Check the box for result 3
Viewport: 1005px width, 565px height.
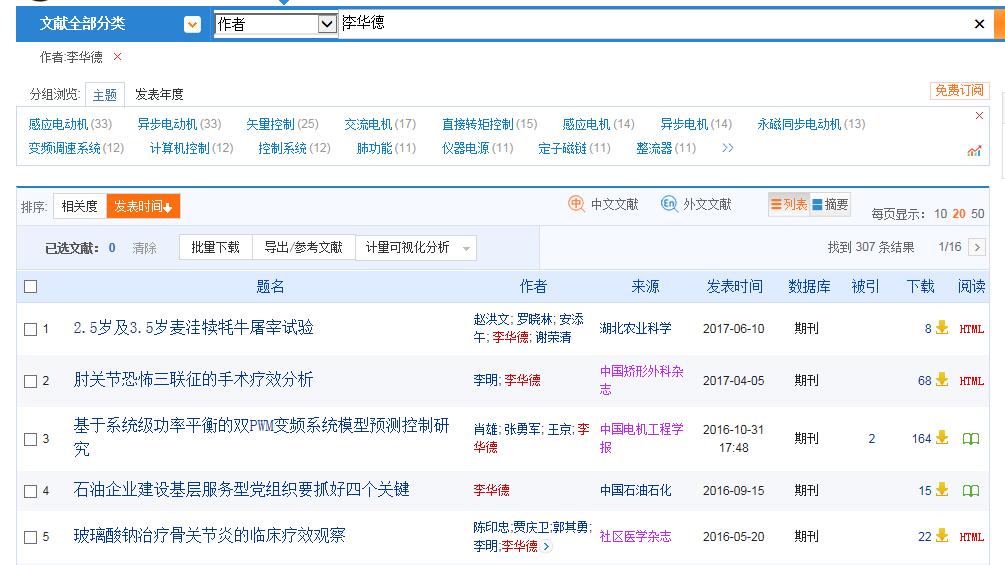point(30,439)
